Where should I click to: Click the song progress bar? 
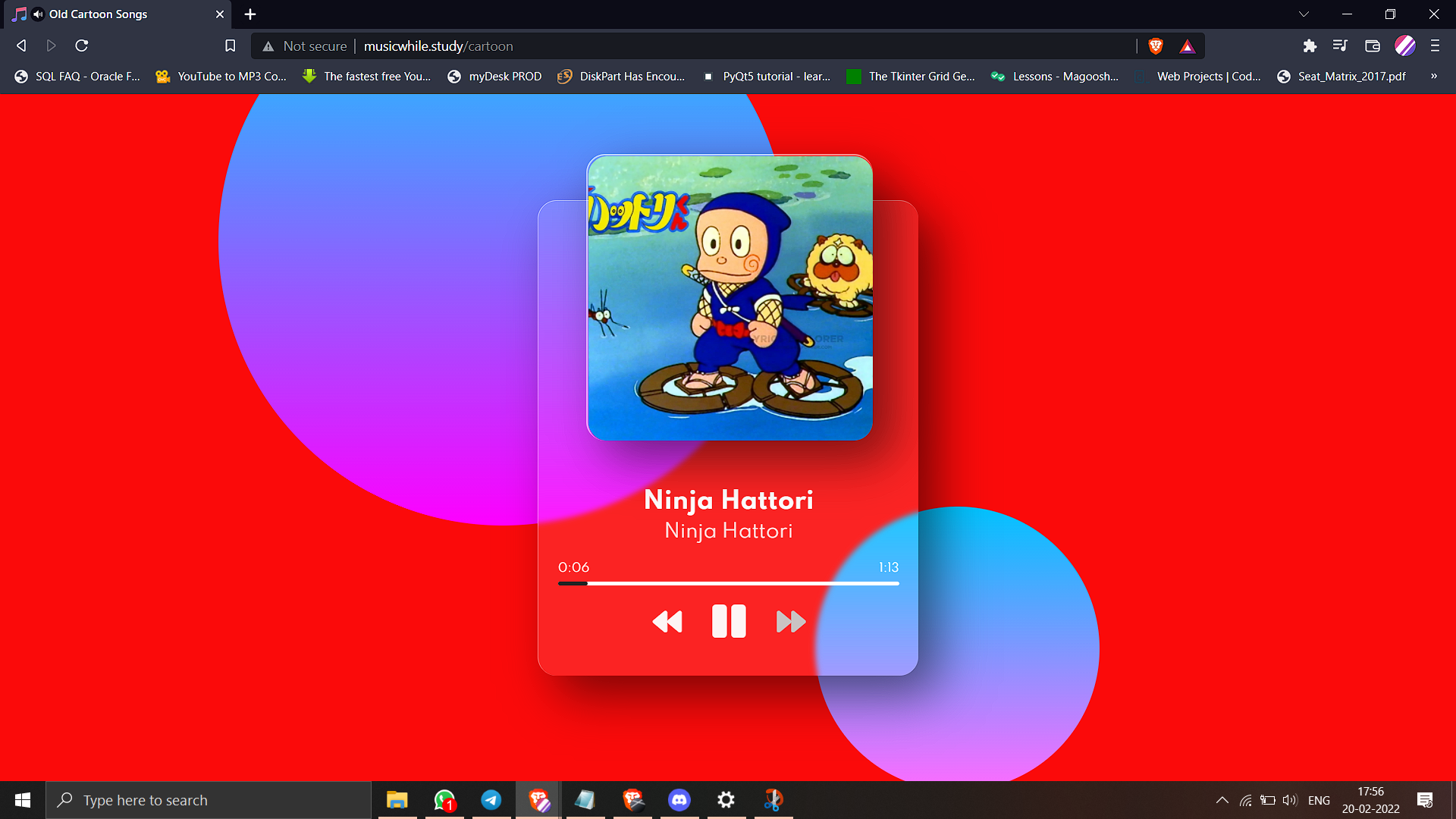click(728, 583)
